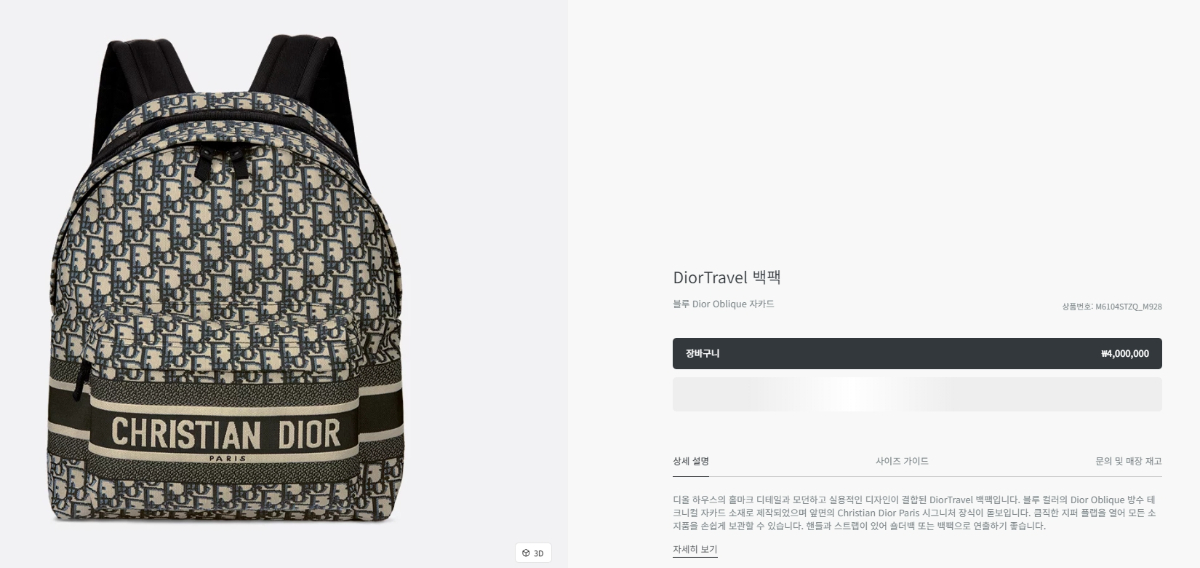
Task: Click the CHRISTIAN DIOR band on backpack image
Action: [x=225, y=433]
